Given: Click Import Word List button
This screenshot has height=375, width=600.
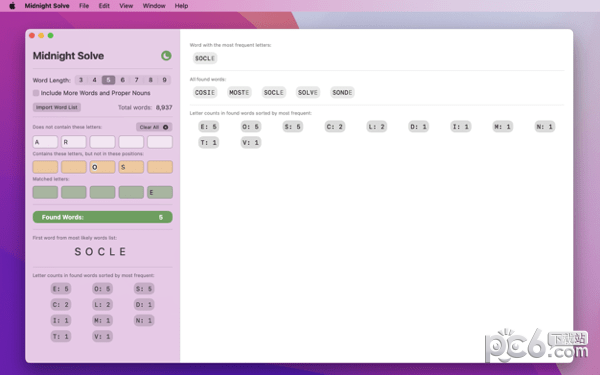Looking at the screenshot, I should 57,107.
